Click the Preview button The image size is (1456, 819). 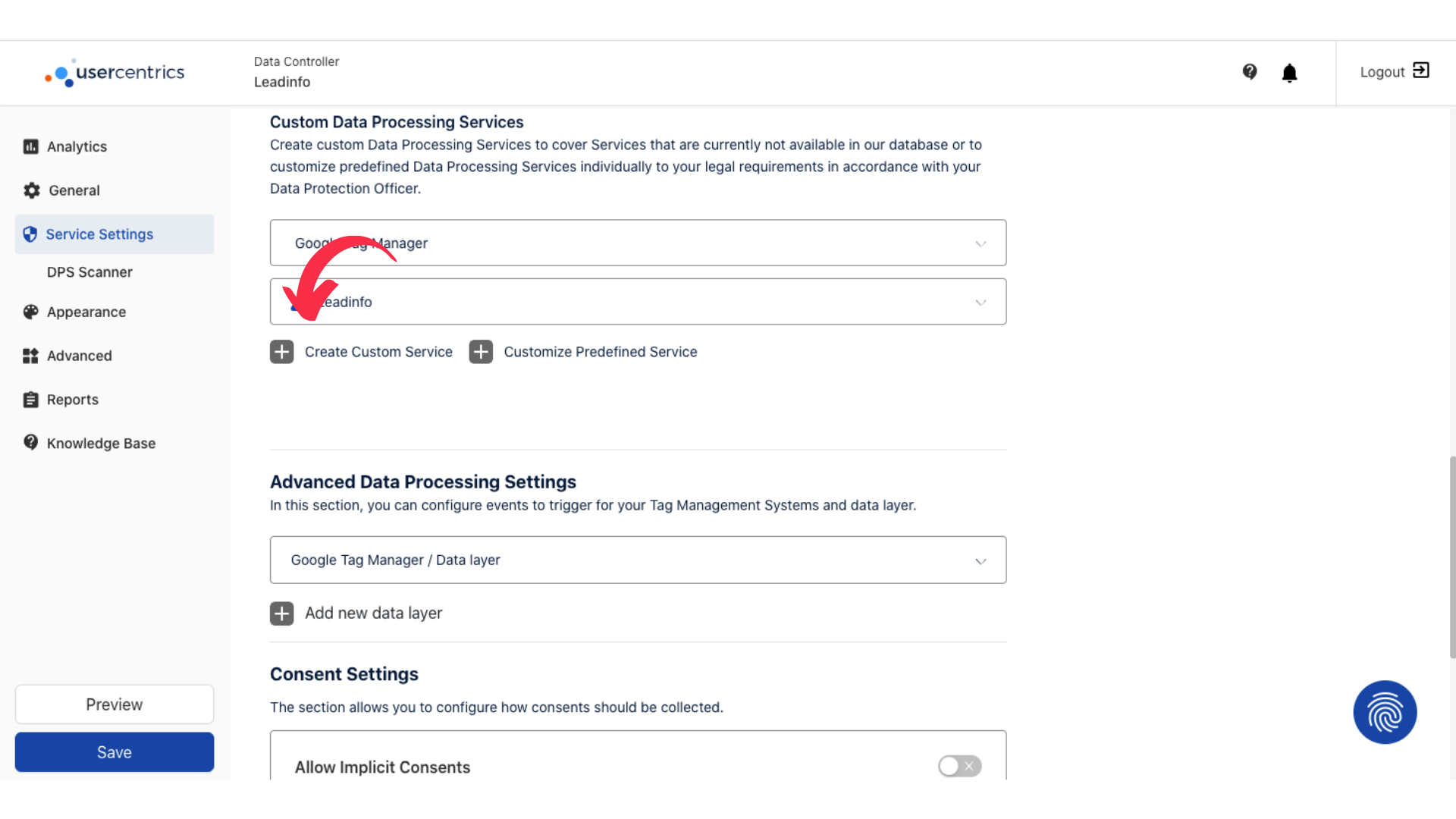[x=114, y=704]
